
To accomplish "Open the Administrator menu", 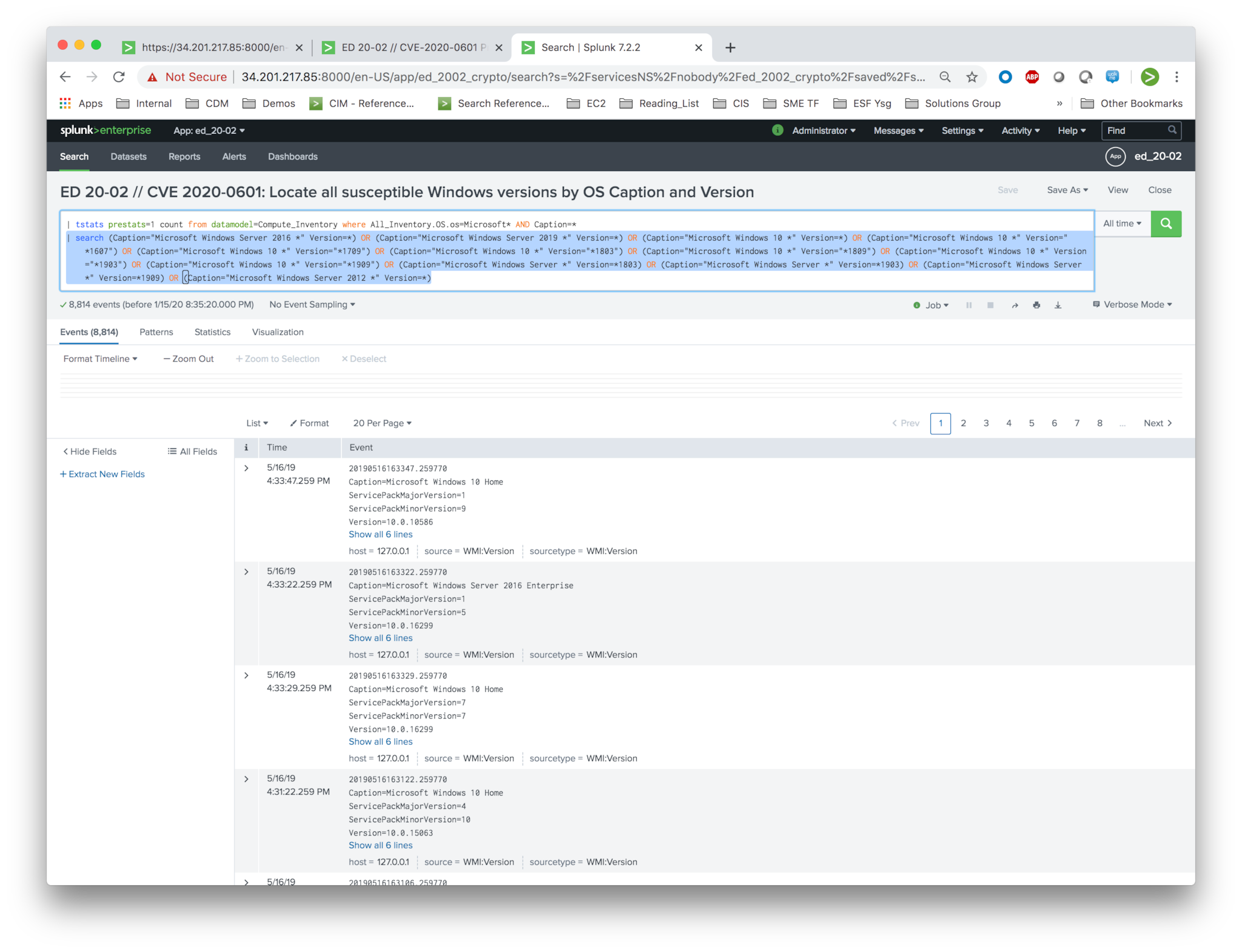I will coord(824,130).
